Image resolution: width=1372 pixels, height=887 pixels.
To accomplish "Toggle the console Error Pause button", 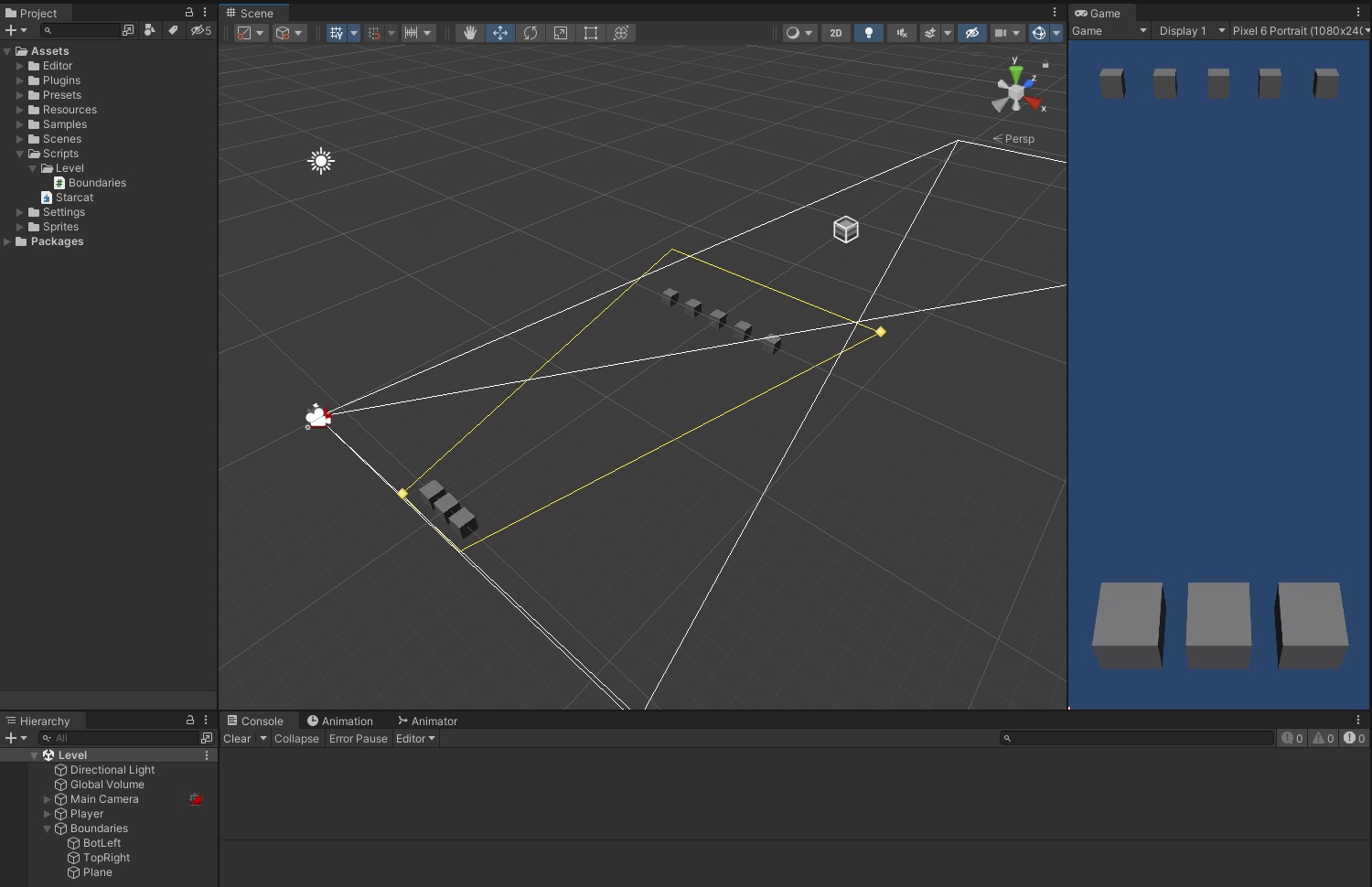I will [359, 739].
